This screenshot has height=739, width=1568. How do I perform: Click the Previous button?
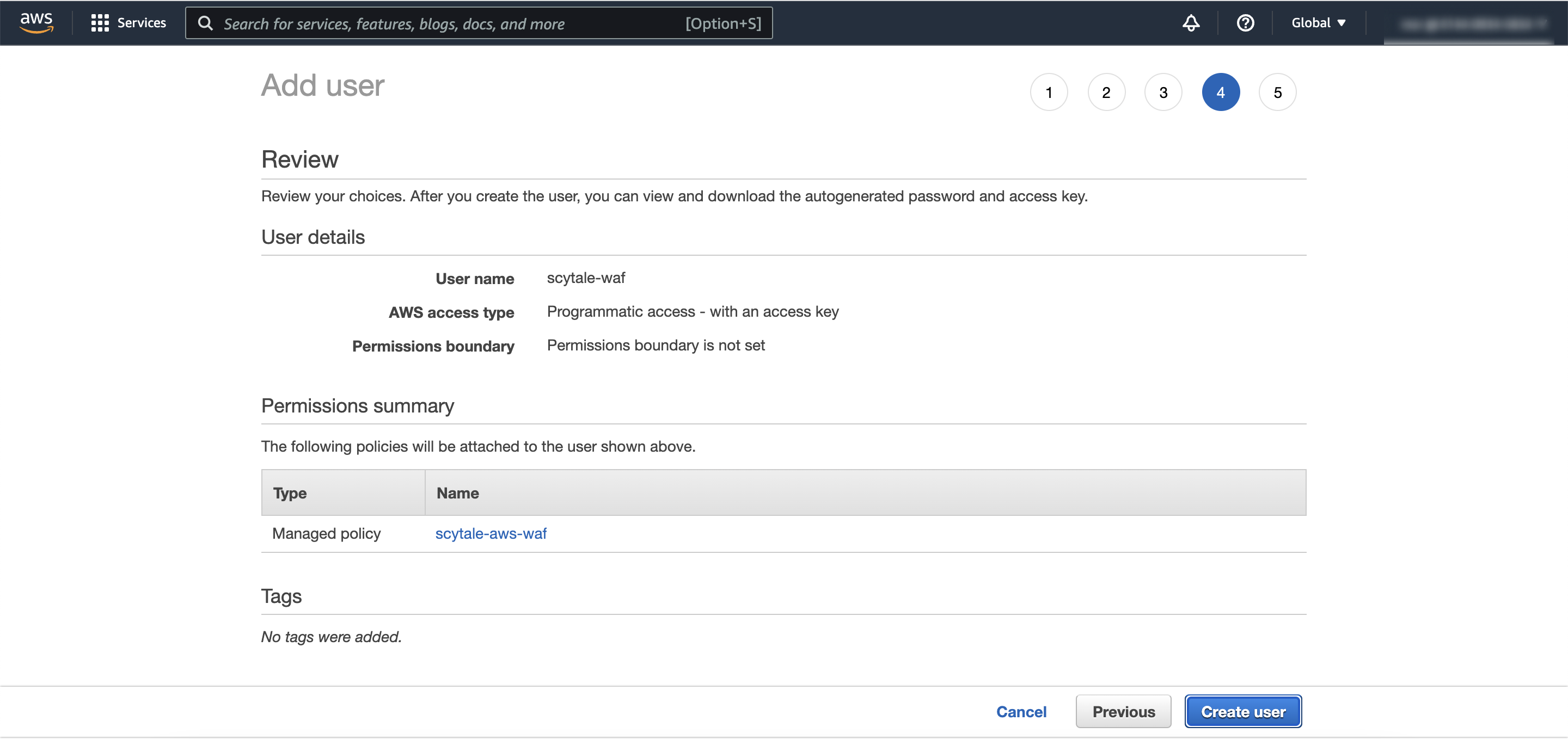pos(1123,712)
